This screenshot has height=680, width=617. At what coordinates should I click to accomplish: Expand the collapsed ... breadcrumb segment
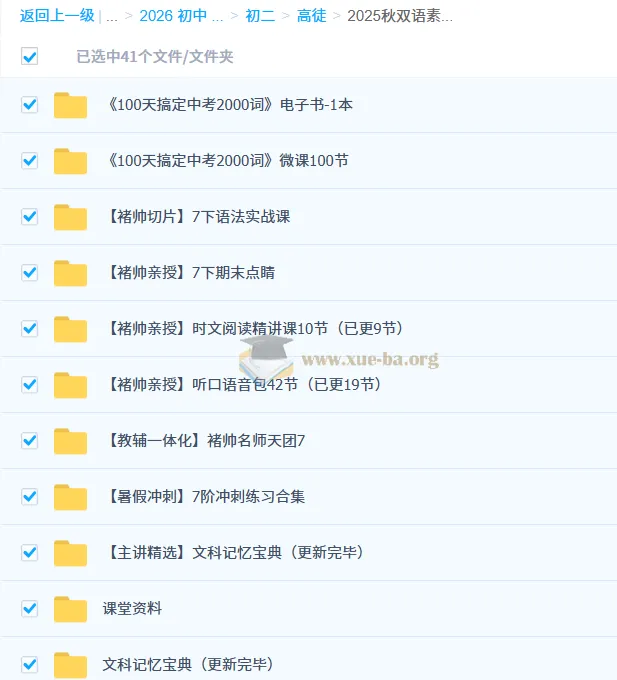point(111,16)
